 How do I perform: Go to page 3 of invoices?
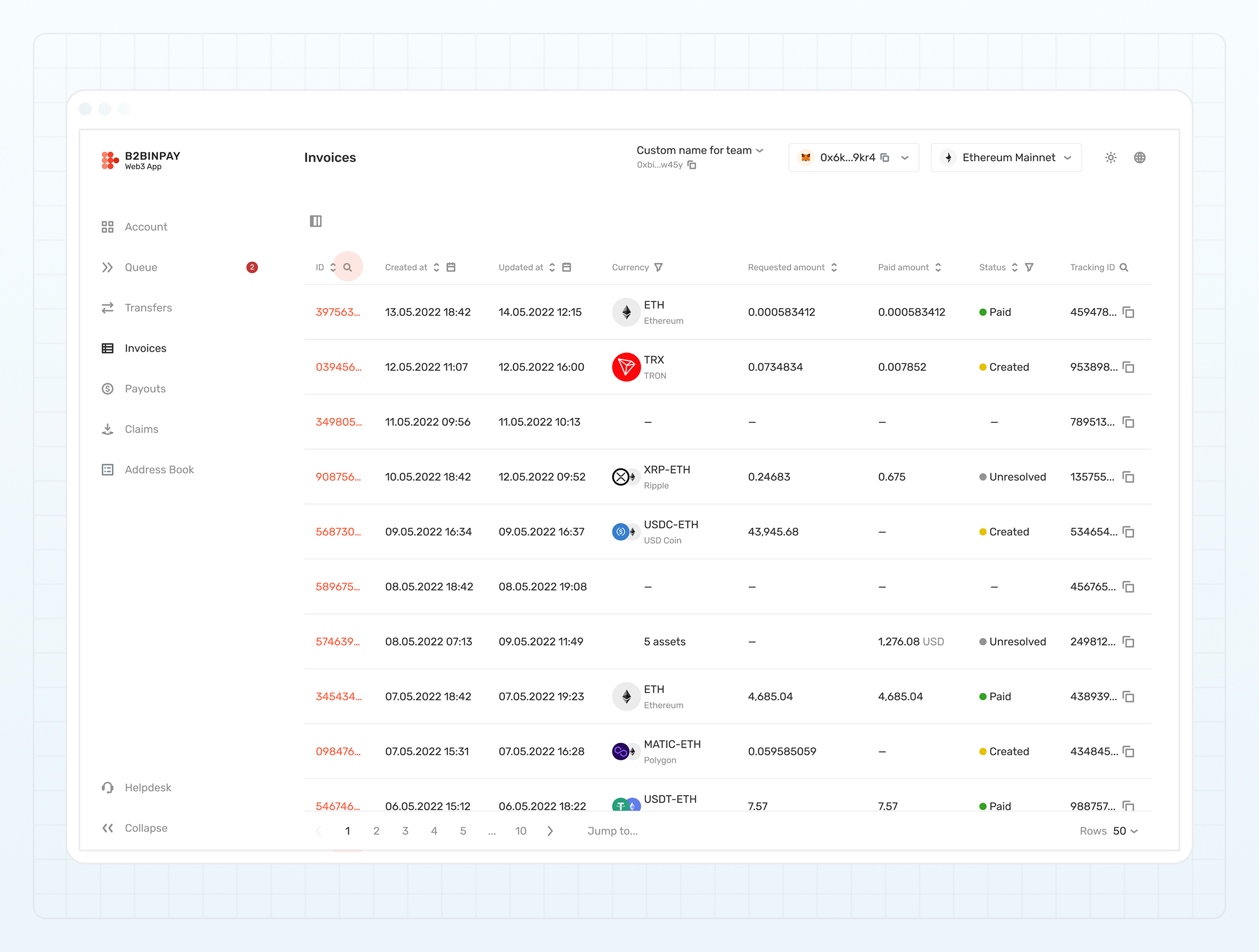405,831
